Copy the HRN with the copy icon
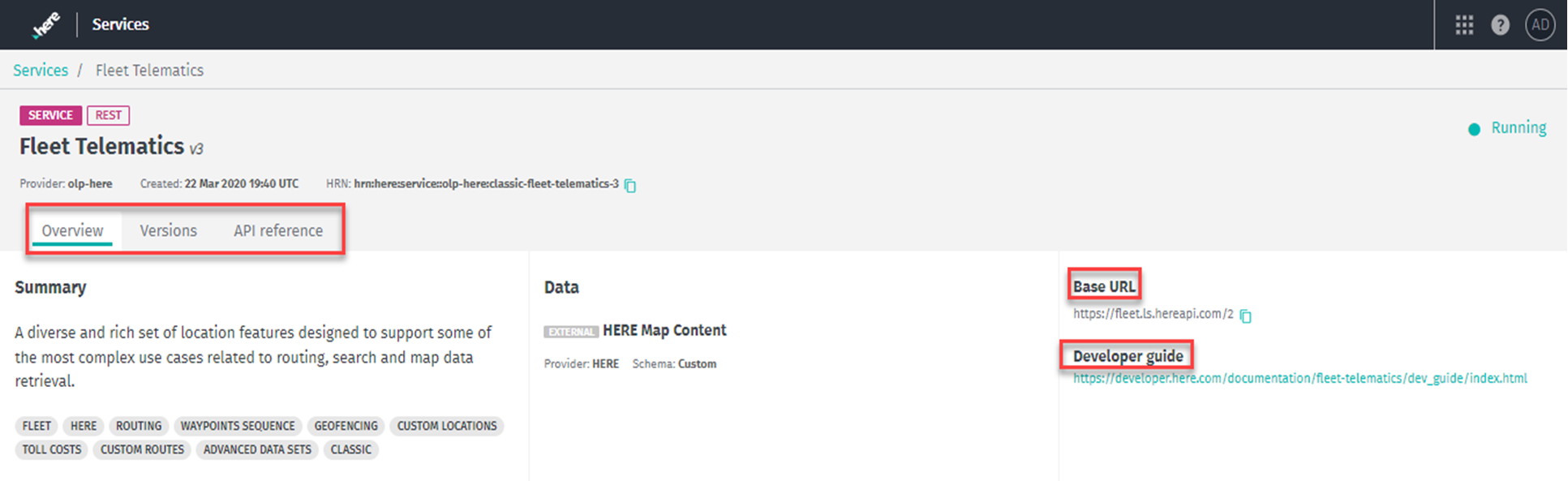The height and width of the screenshot is (481, 1568). [630, 185]
